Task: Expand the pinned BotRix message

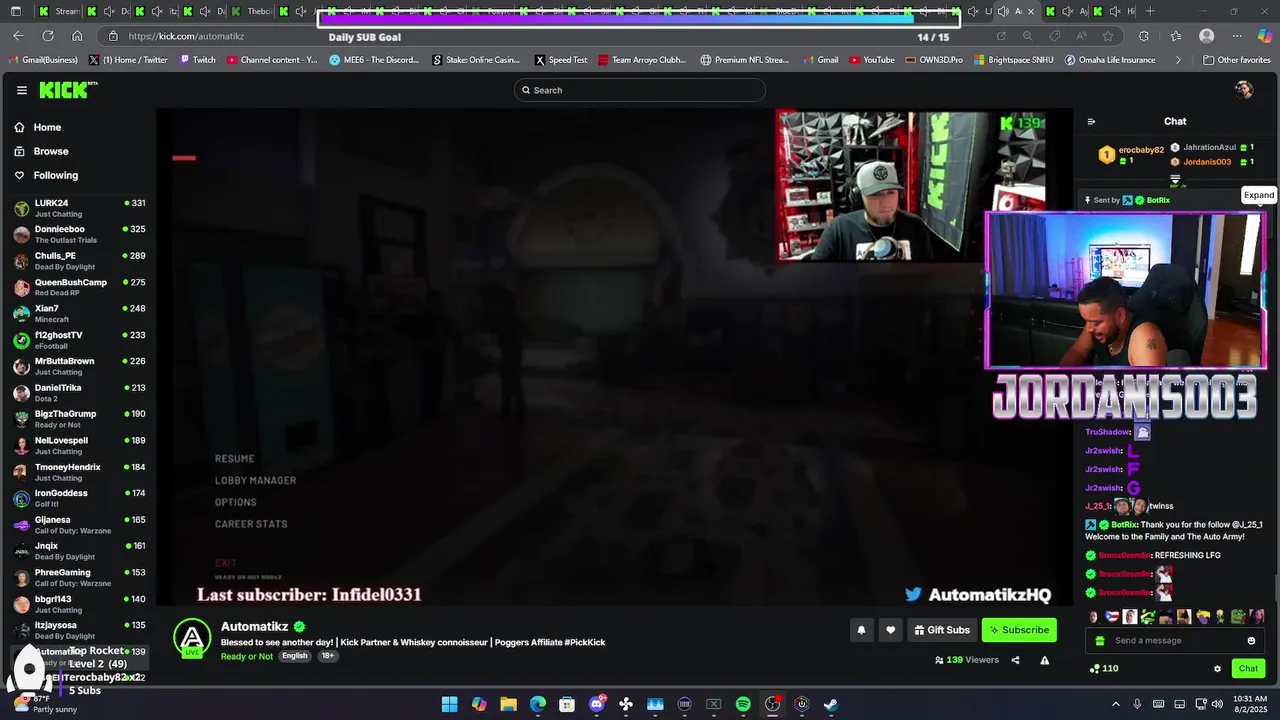Action: [x=1258, y=195]
